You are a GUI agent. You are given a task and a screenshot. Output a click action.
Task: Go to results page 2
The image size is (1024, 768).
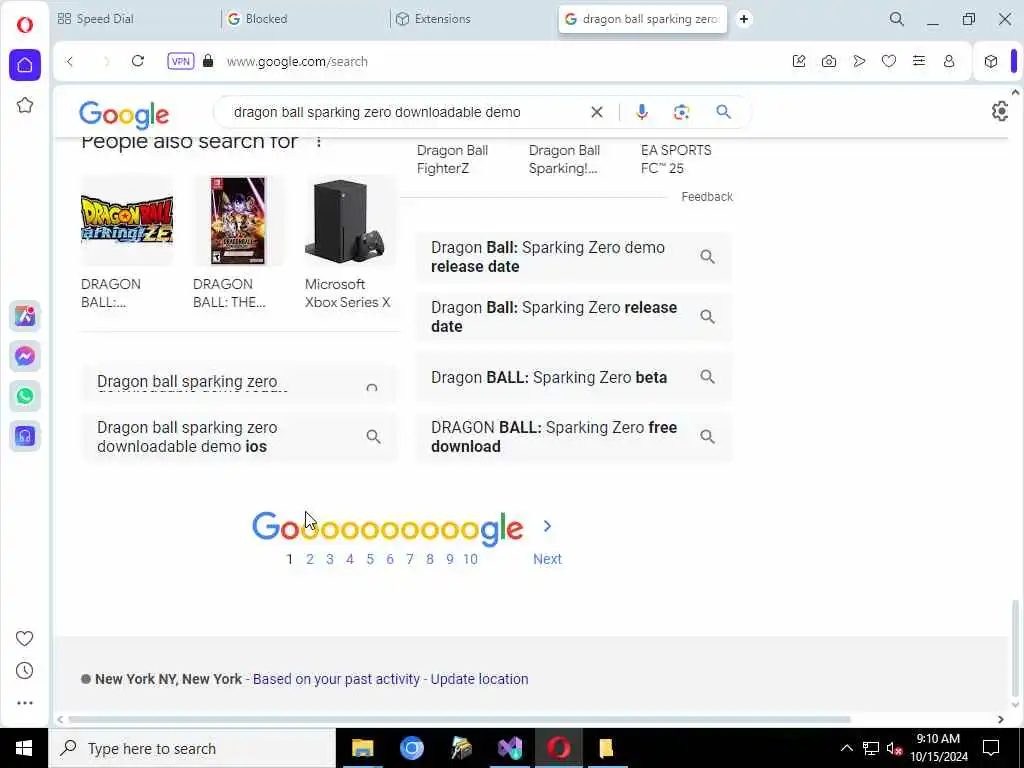(310, 559)
